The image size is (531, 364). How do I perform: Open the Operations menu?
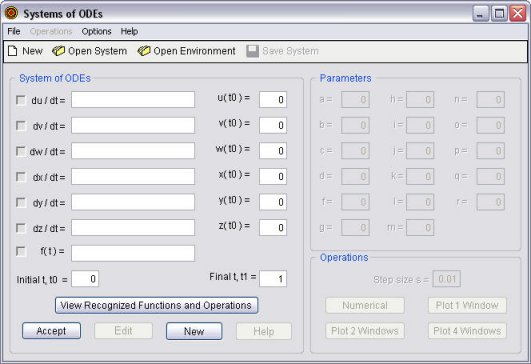51,31
